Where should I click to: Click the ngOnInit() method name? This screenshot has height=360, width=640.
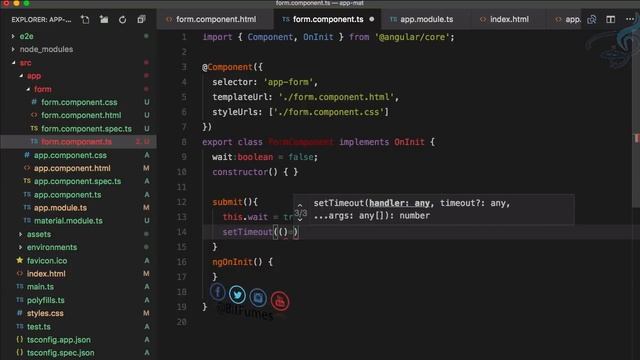pyautogui.click(x=232, y=262)
